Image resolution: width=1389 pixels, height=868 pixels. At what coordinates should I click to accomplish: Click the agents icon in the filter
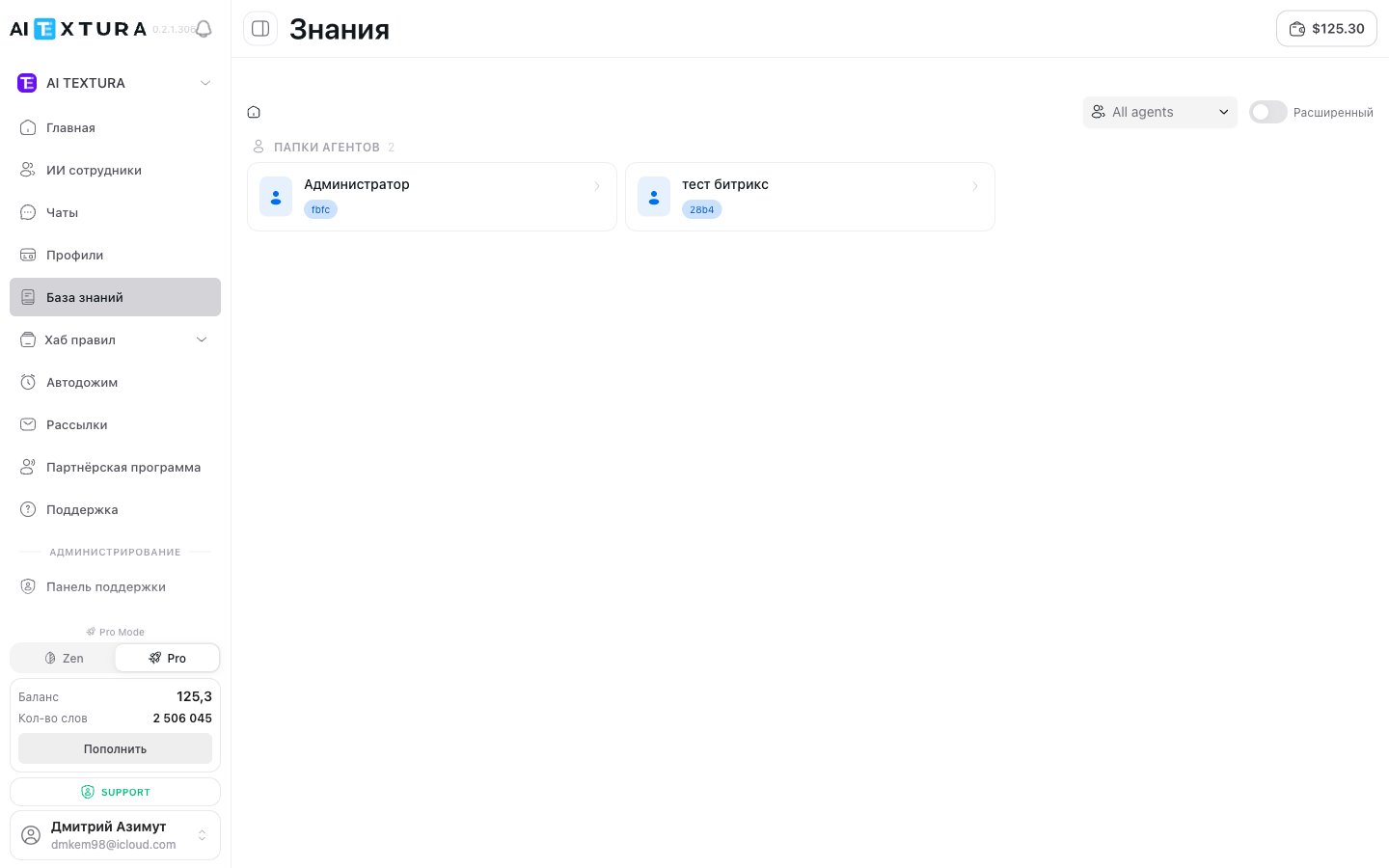pyautogui.click(x=1098, y=112)
